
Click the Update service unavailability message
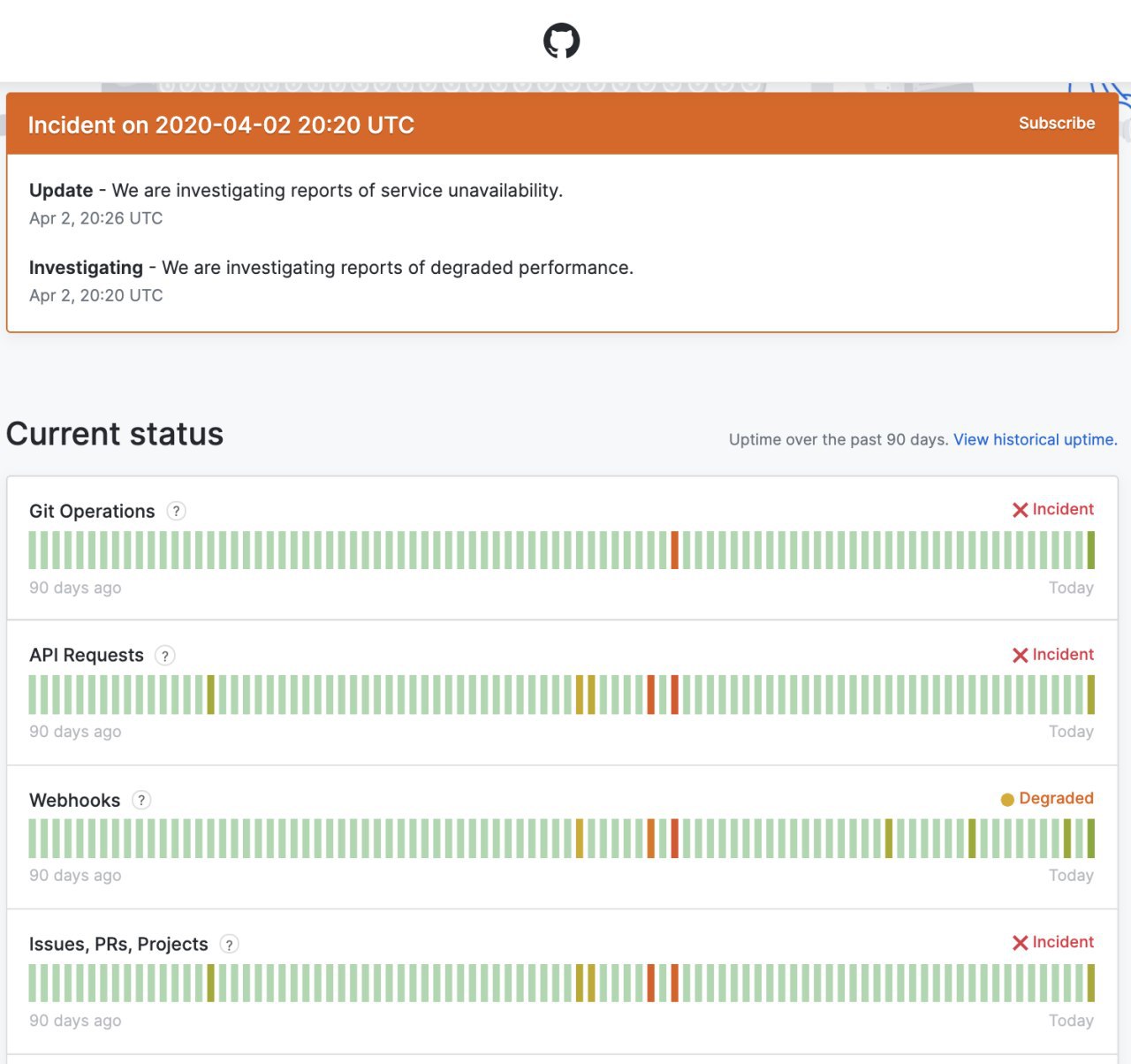coord(296,190)
